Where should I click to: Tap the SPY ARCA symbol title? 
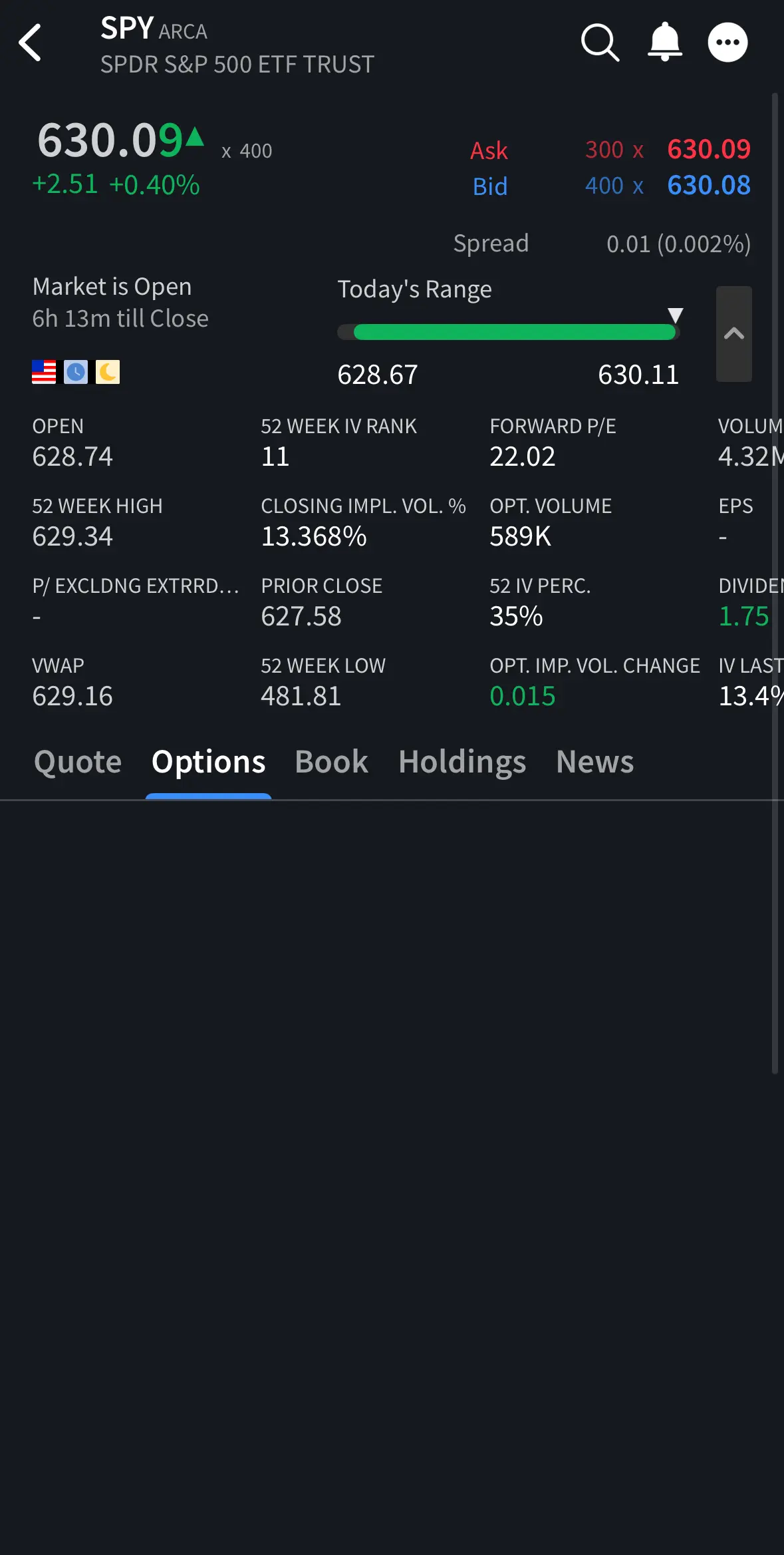[154, 29]
